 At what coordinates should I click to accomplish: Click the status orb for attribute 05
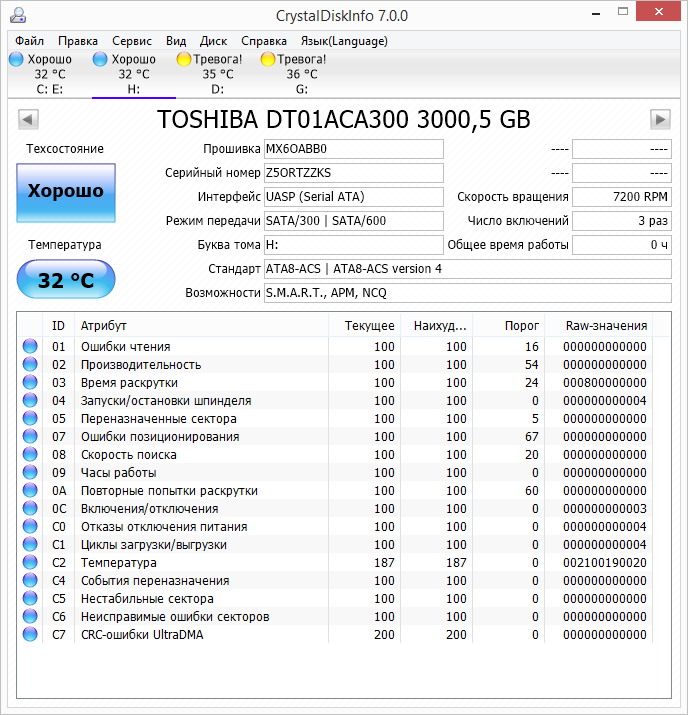30,418
